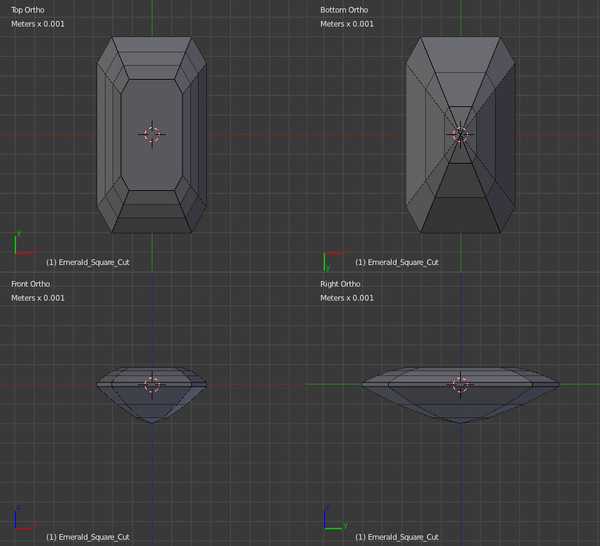
Task: Click Emerald_Square_Cut label in Top view
Action: (88, 262)
